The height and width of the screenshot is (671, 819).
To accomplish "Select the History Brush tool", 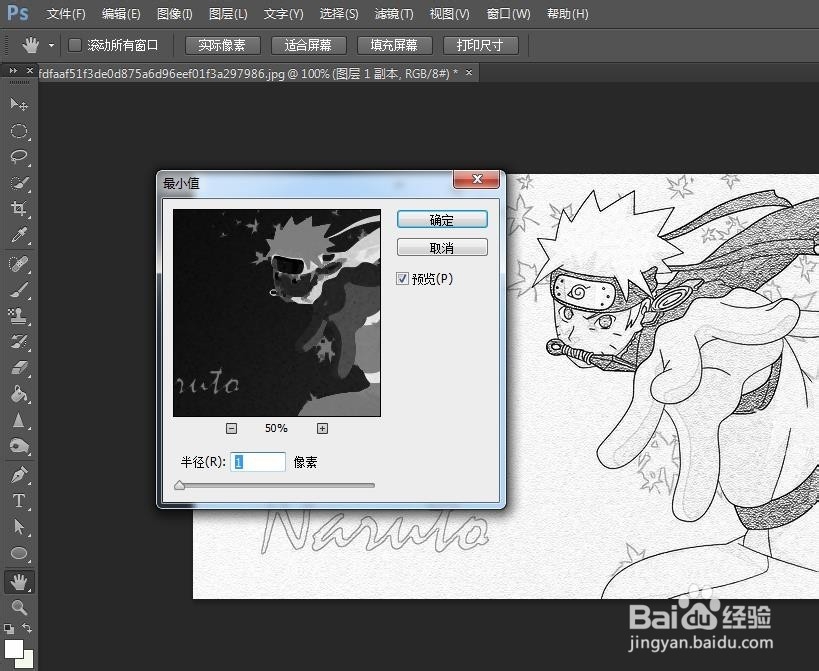I will click(x=19, y=342).
